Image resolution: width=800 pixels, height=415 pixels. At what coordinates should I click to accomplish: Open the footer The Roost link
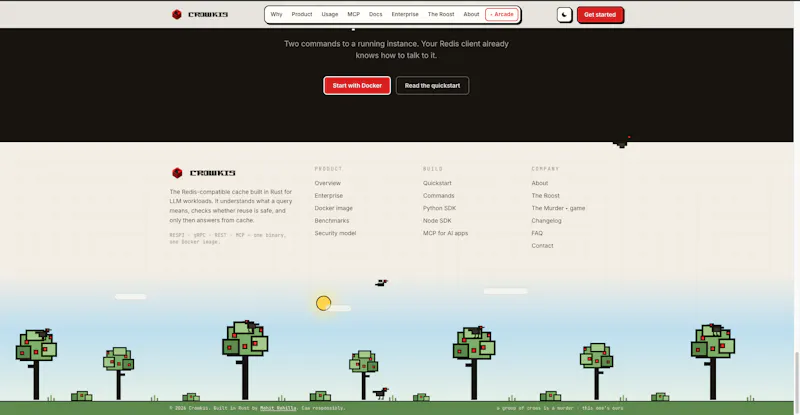click(x=545, y=196)
